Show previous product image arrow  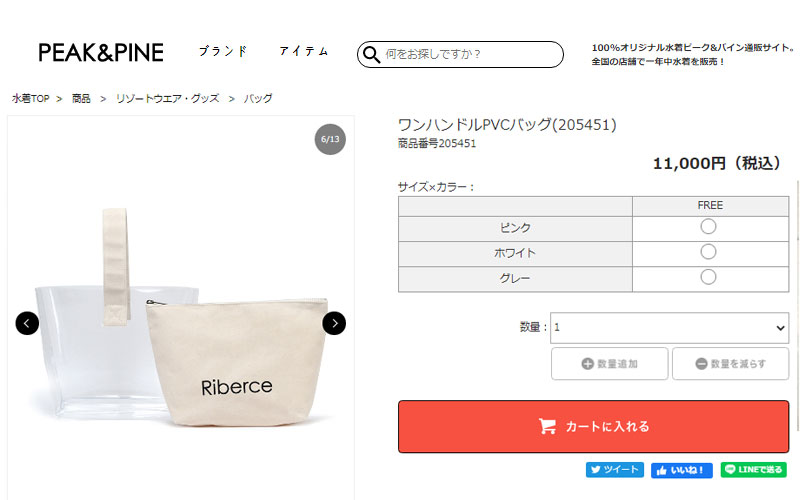tap(27, 323)
